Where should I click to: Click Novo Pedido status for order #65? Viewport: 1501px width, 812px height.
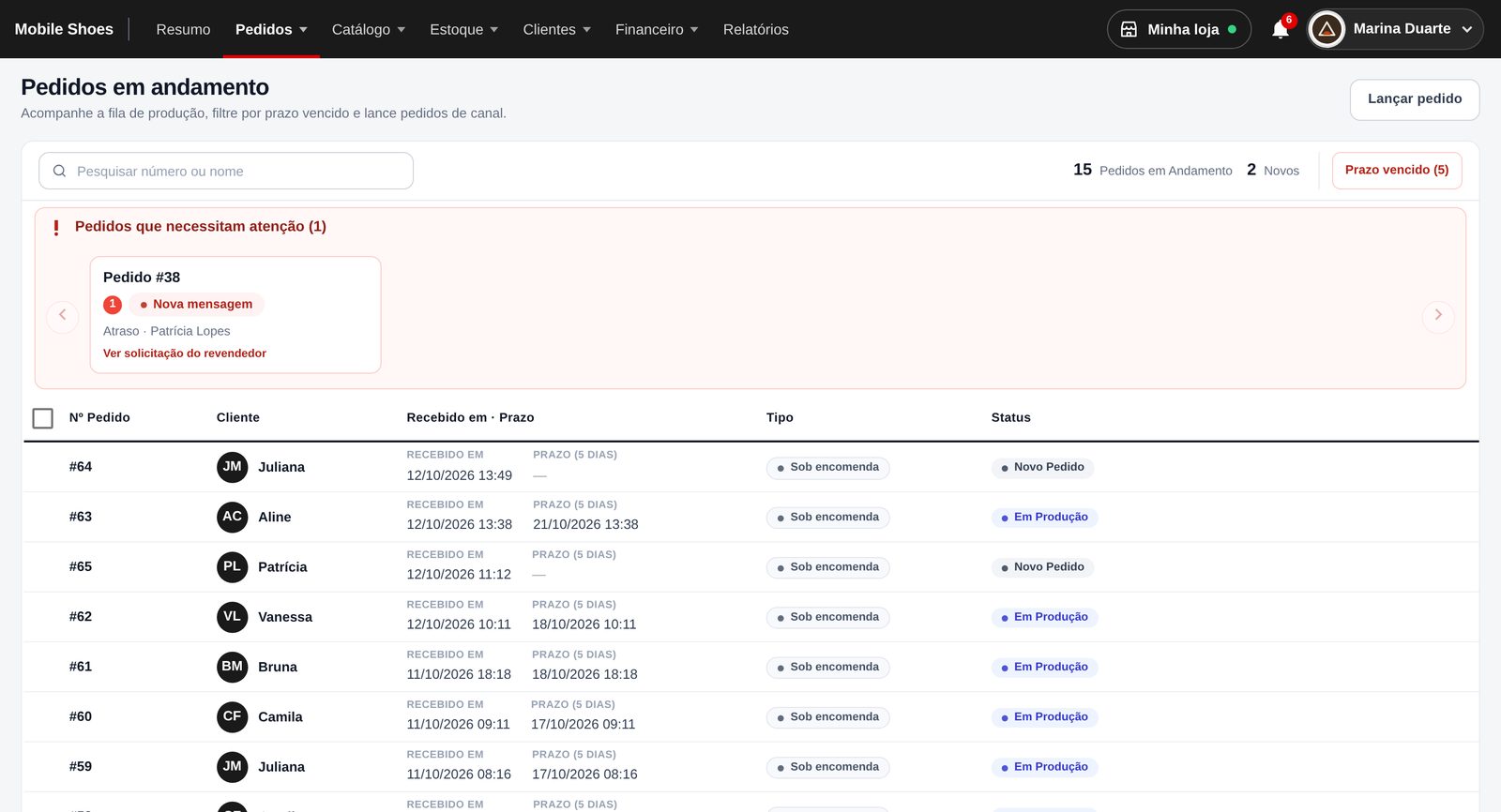click(1042, 567)
